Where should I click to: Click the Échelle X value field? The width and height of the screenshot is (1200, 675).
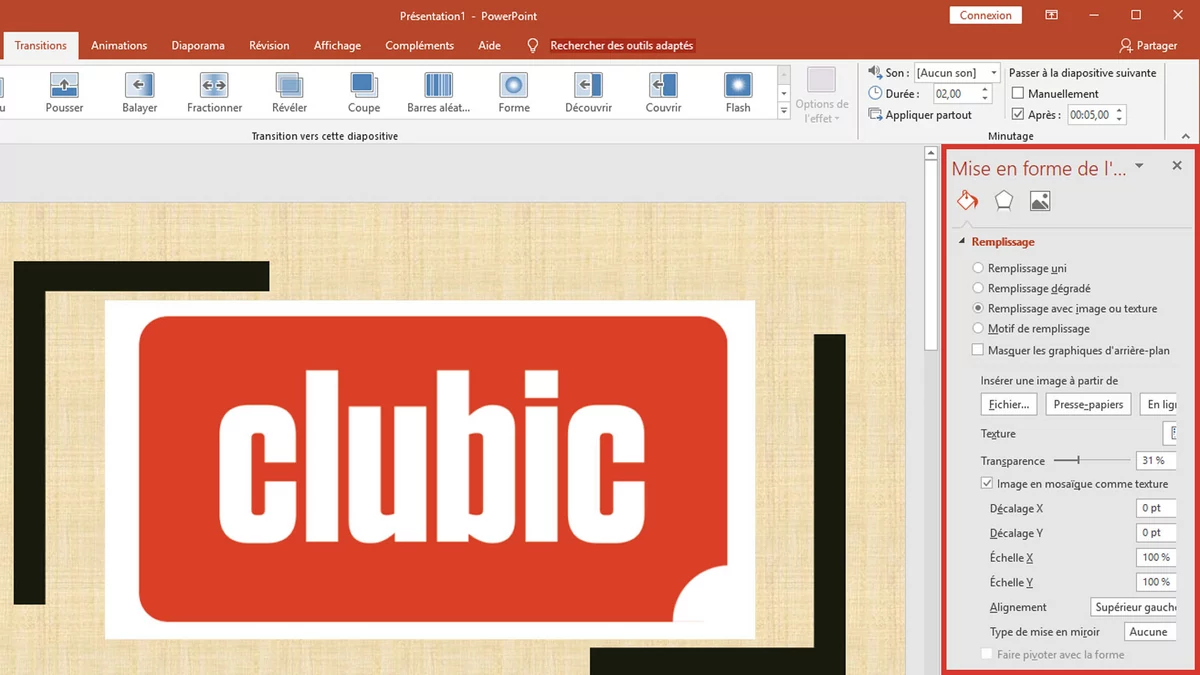coord(1156,557)
